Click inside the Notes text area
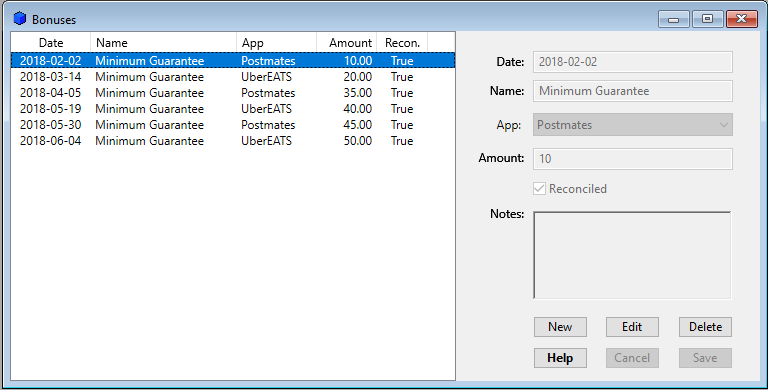 (632, 255)
